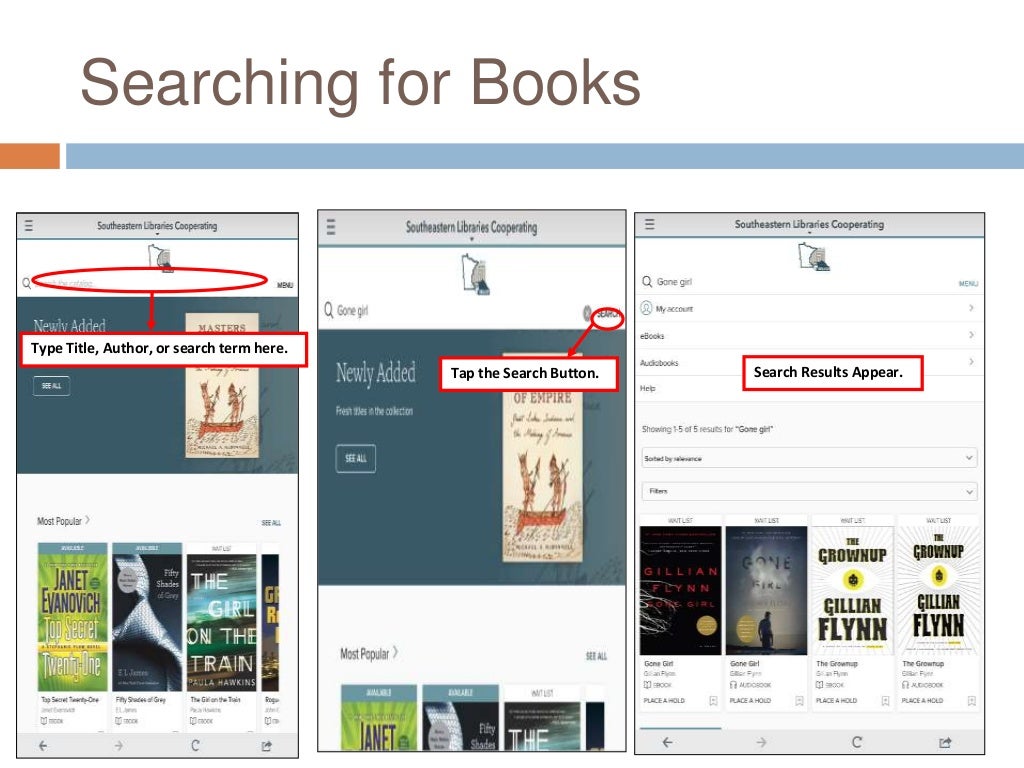Open MENU in the left phone screen
The width and height of the screenshot is (1024, 768).
285,285
